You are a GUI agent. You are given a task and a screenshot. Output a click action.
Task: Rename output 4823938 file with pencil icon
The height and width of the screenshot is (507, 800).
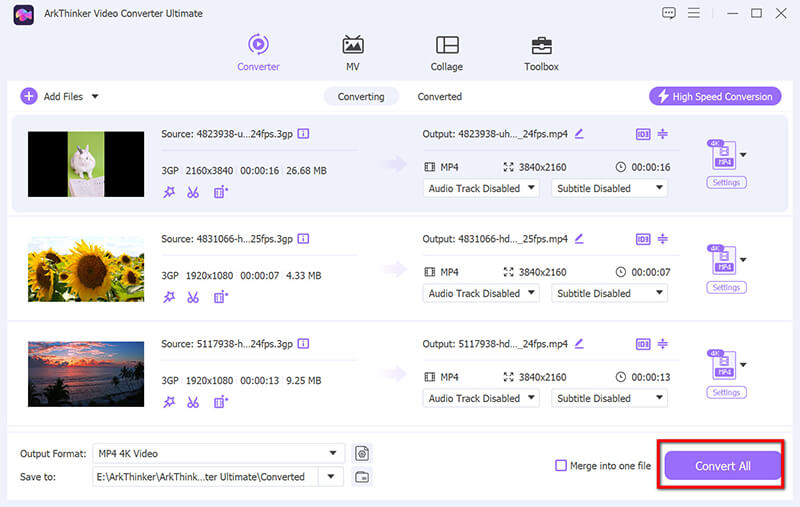point(579,134)
